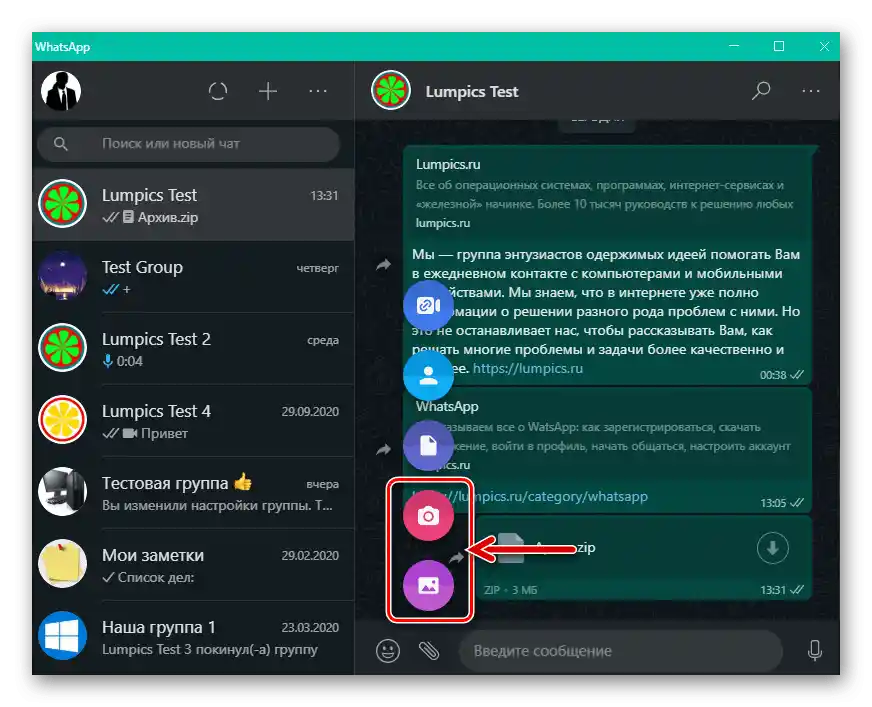The image size is (872, 707).
Task: Open the https://lumpics.ru link in message
Action: pos(528,368)
